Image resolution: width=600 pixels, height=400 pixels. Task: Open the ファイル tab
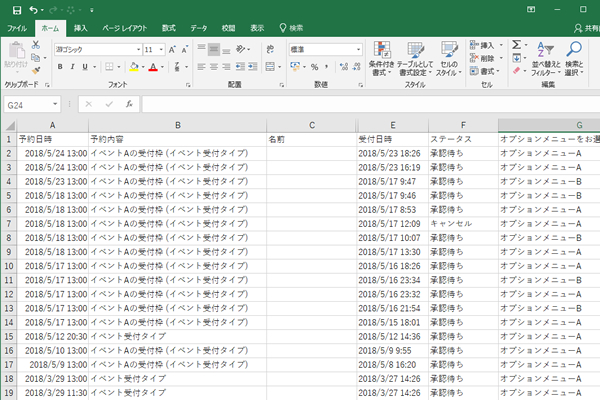pyautogui.click(x=17, y=29)
